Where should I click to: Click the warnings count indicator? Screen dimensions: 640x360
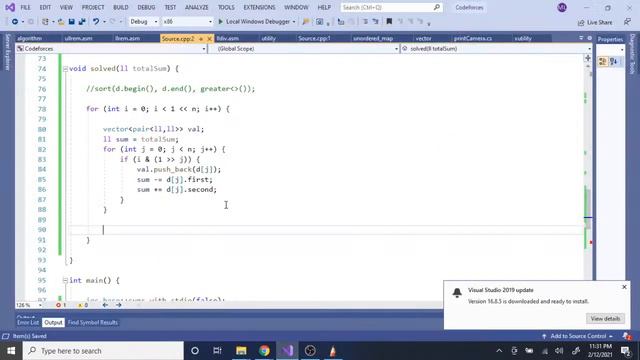coord(83,305)
